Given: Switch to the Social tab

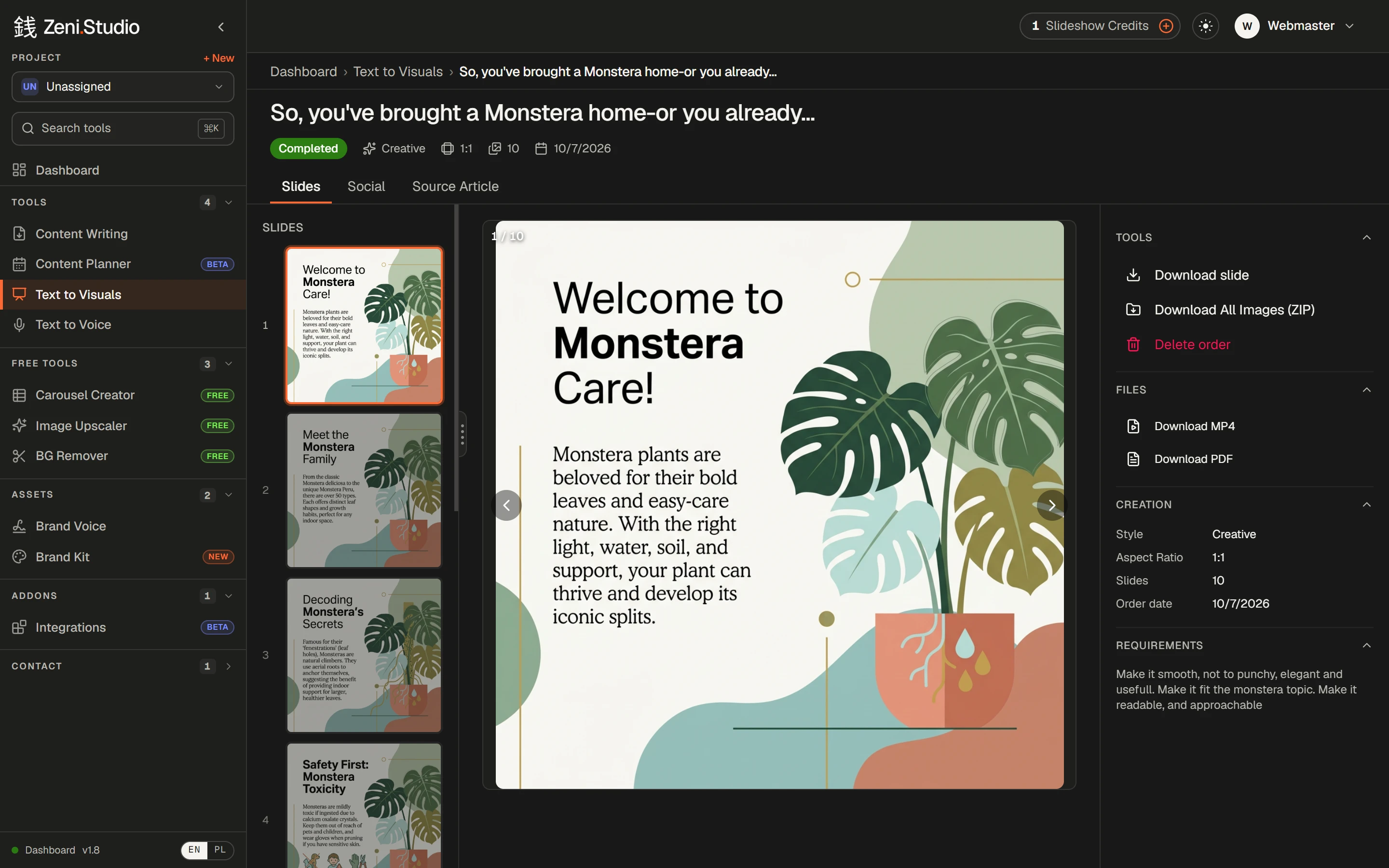Looking at the screenshot, I should click(366, 186).
